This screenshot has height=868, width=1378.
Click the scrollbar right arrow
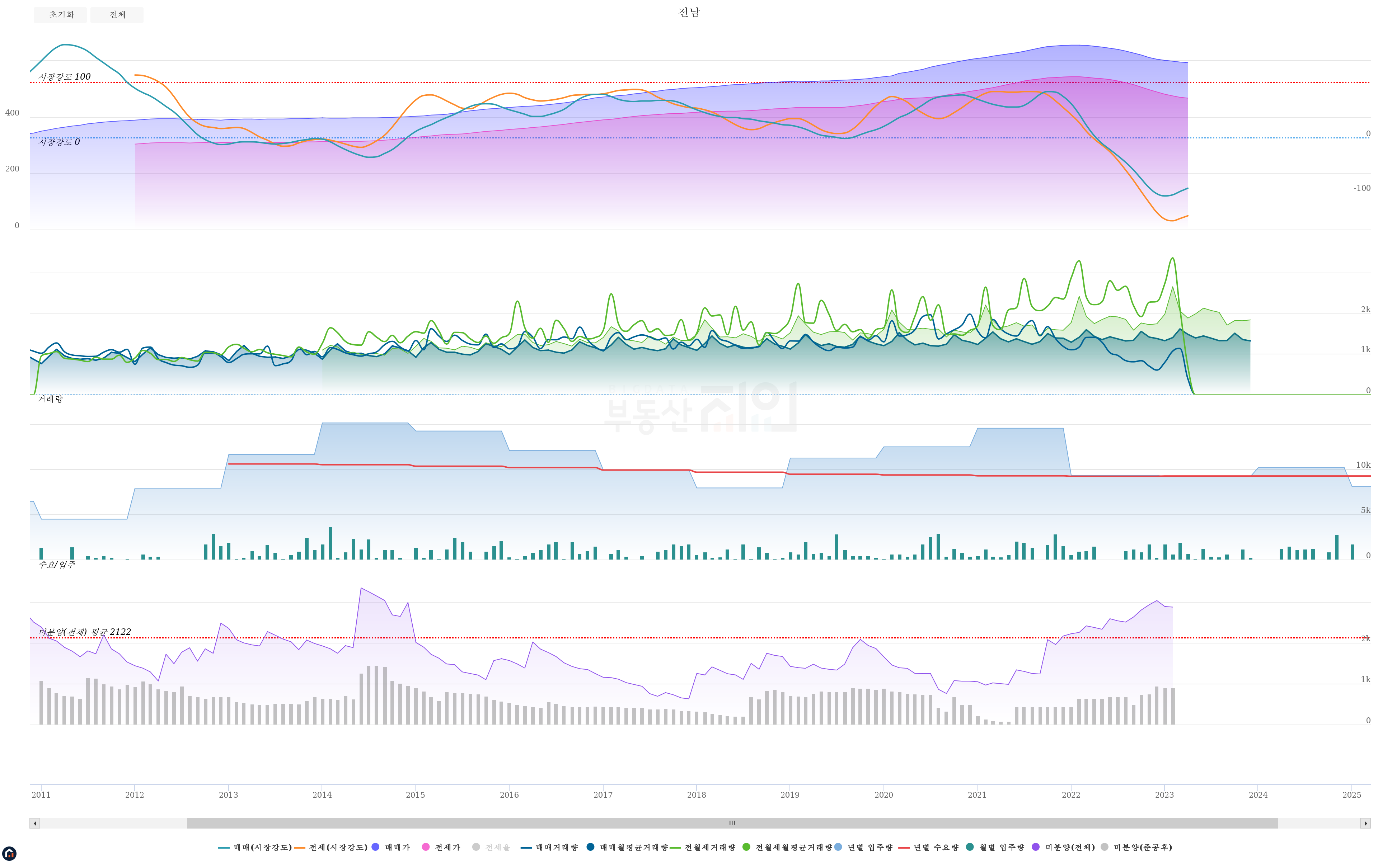(x=1365, y=824)
